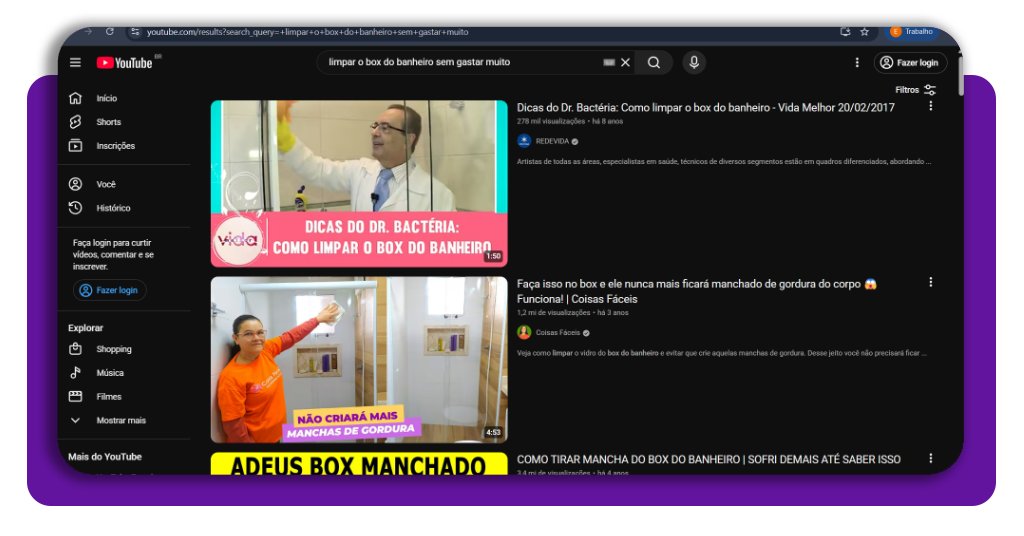Click the YouTube logo
The image size is (1024, 536).
coord(125,63)
